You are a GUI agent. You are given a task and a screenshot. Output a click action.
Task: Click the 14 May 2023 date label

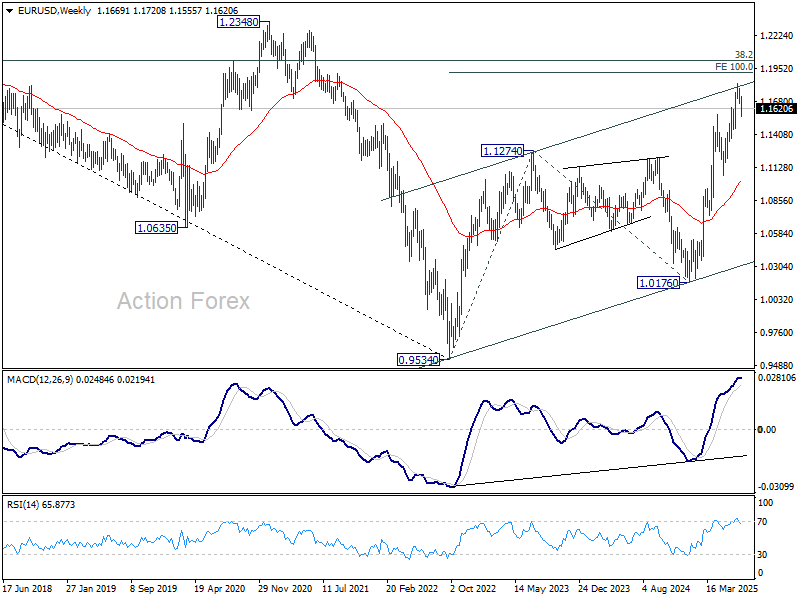pos(541,588)
